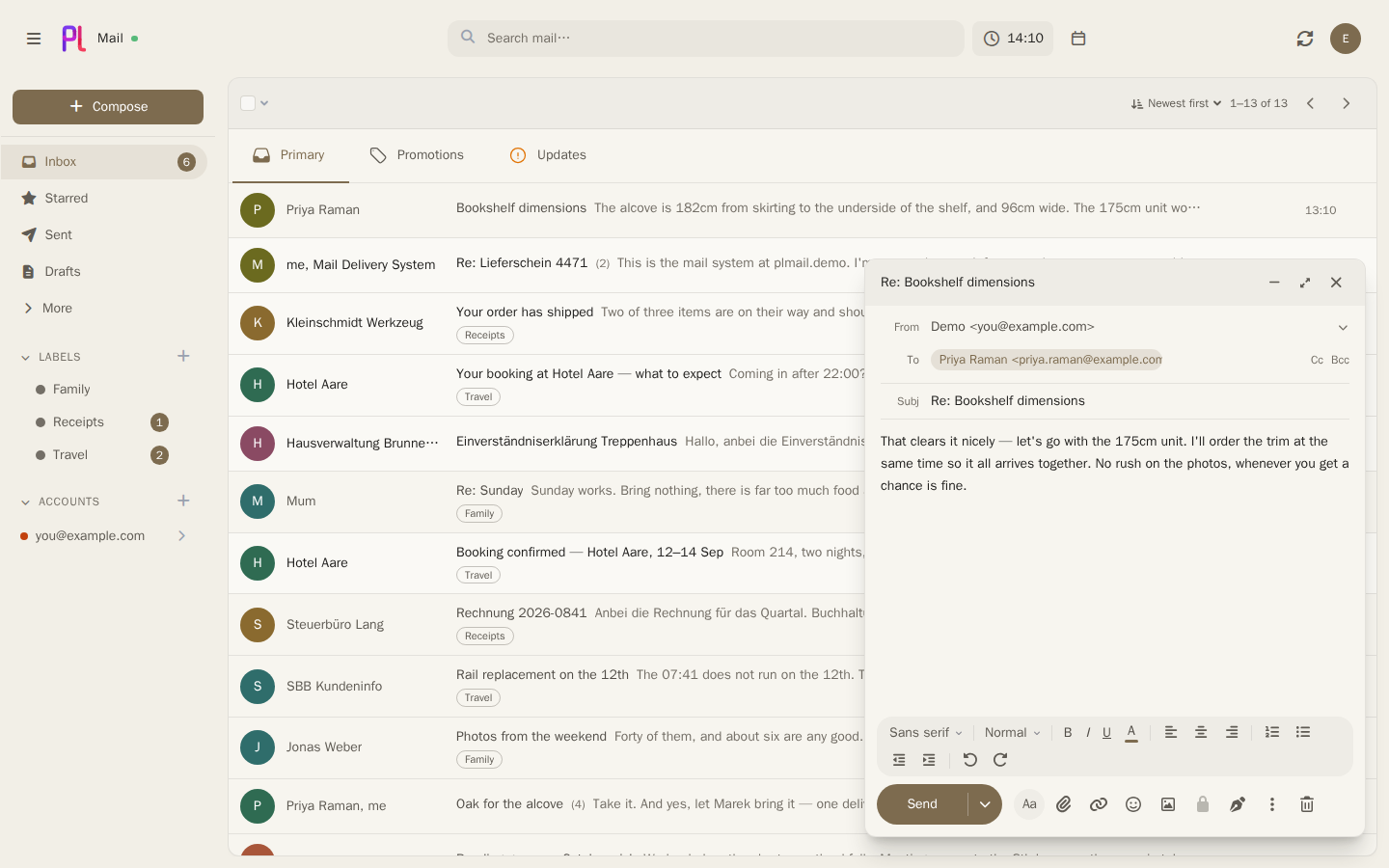Underline the selected text
Image resolution: width=1389 pixels, height=868 pixels.
(x=1106, y=733)
